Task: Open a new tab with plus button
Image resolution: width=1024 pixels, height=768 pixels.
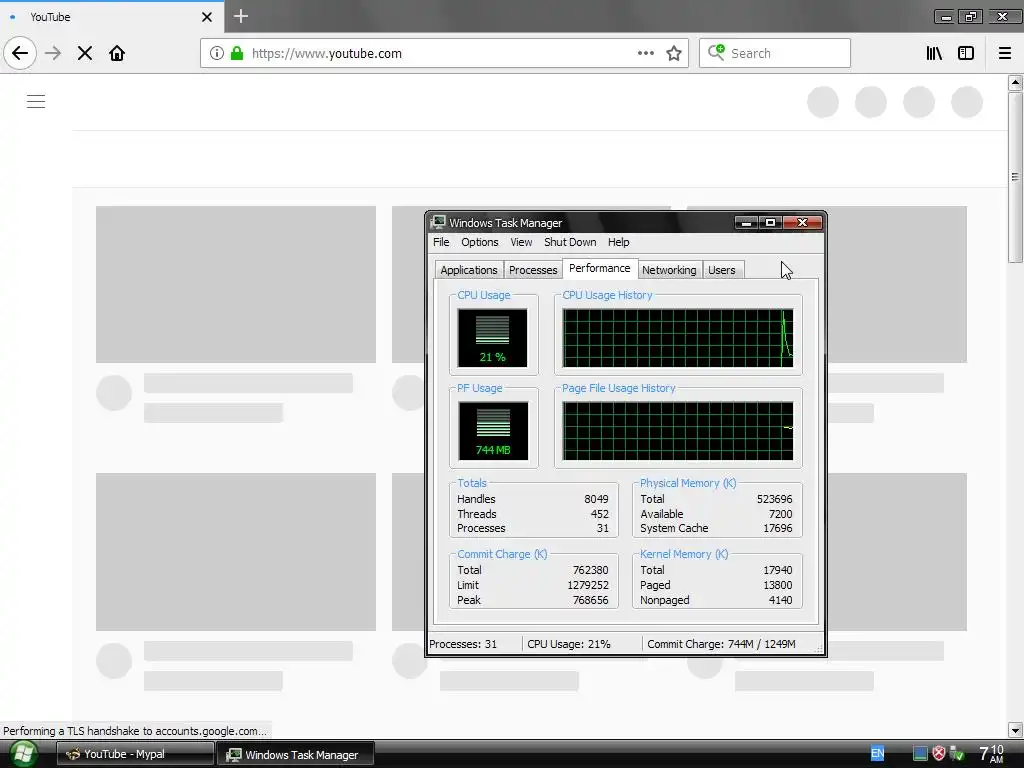Action: coord(241,16)
